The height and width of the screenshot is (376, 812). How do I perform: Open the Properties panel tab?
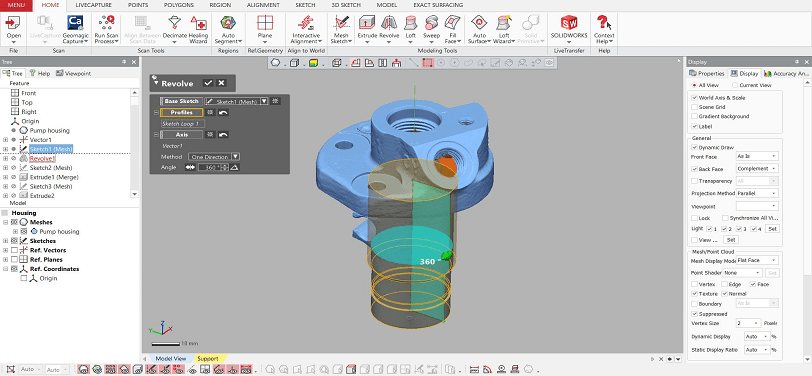pos(707,74)
